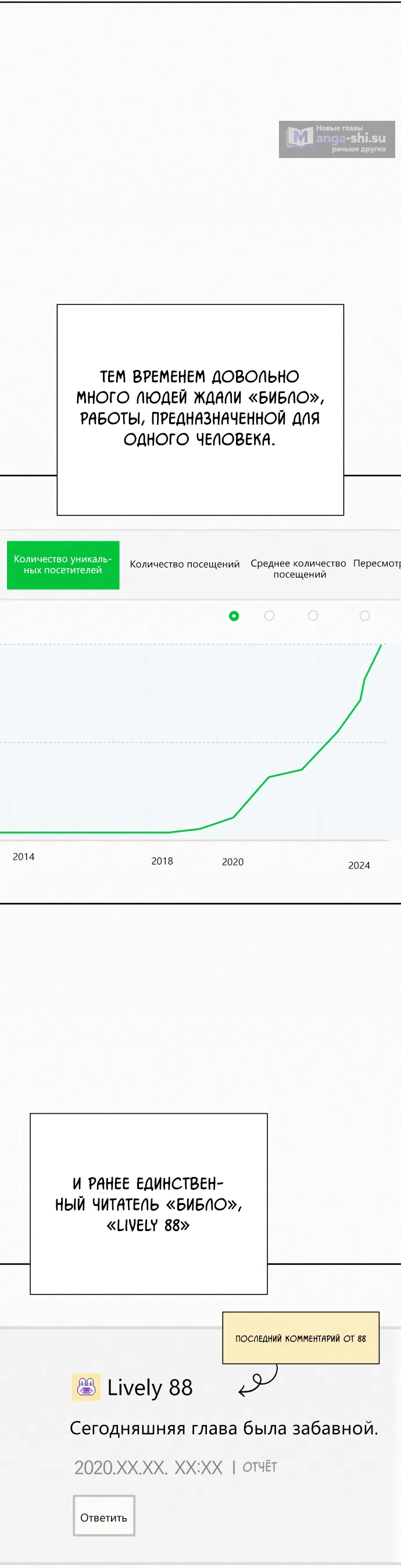This screenshot has width=401, height=1568.
Task: Click the 2018 label on the chart axis
Action: [x=162, y=861]
